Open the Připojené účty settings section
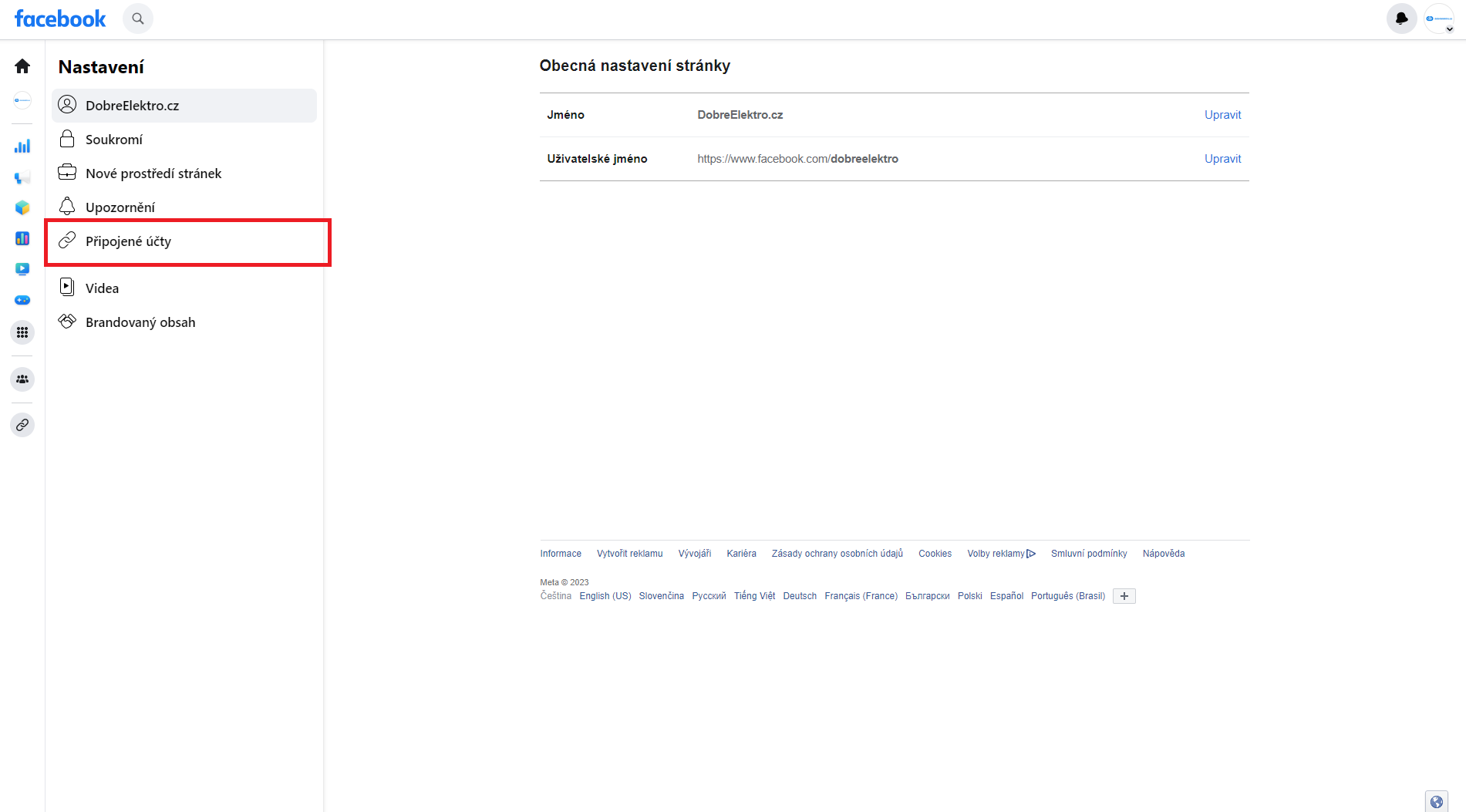1466x812 pixels. pos(184,241)
